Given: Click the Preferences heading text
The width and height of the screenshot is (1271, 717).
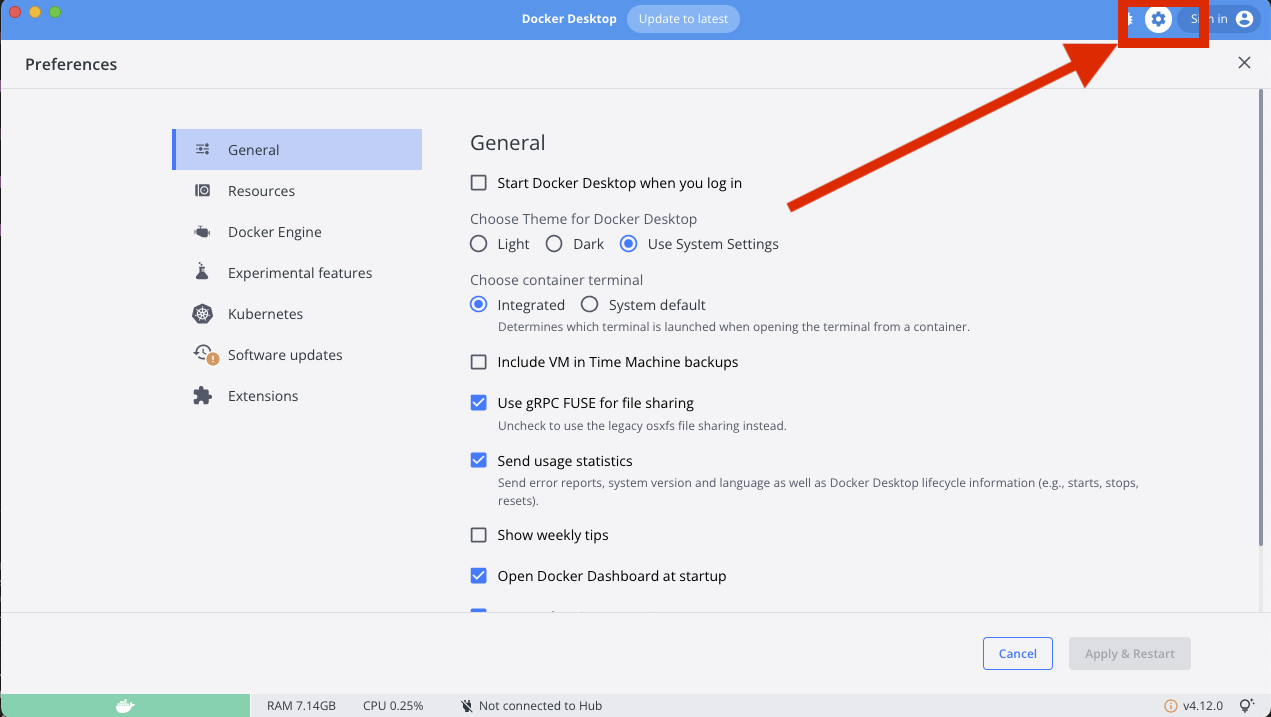Looking at the screenshot, I should [x=71, y=64].
